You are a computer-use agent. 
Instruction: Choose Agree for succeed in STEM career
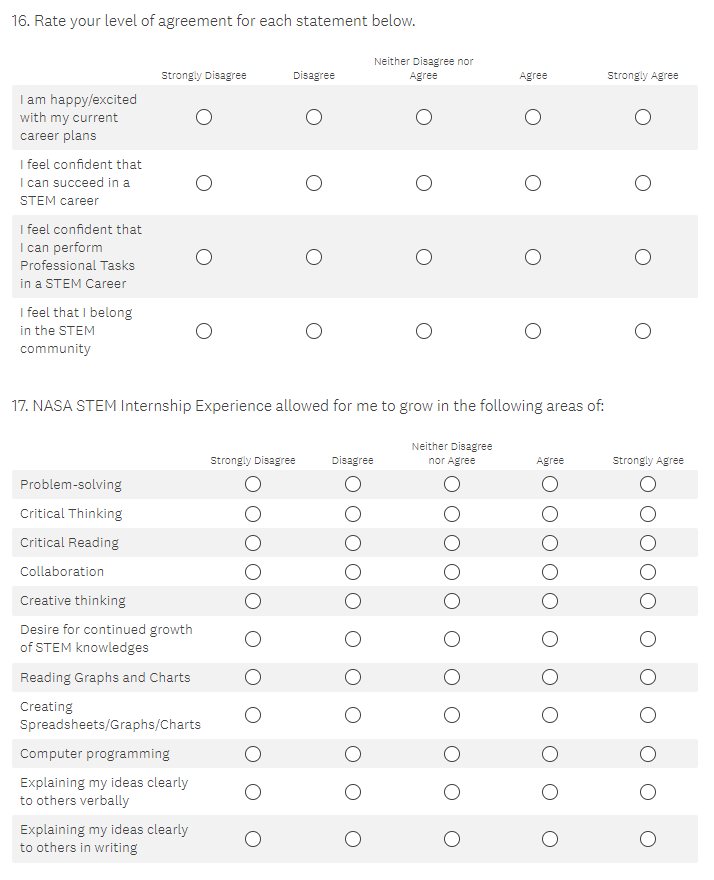(533, 183)
